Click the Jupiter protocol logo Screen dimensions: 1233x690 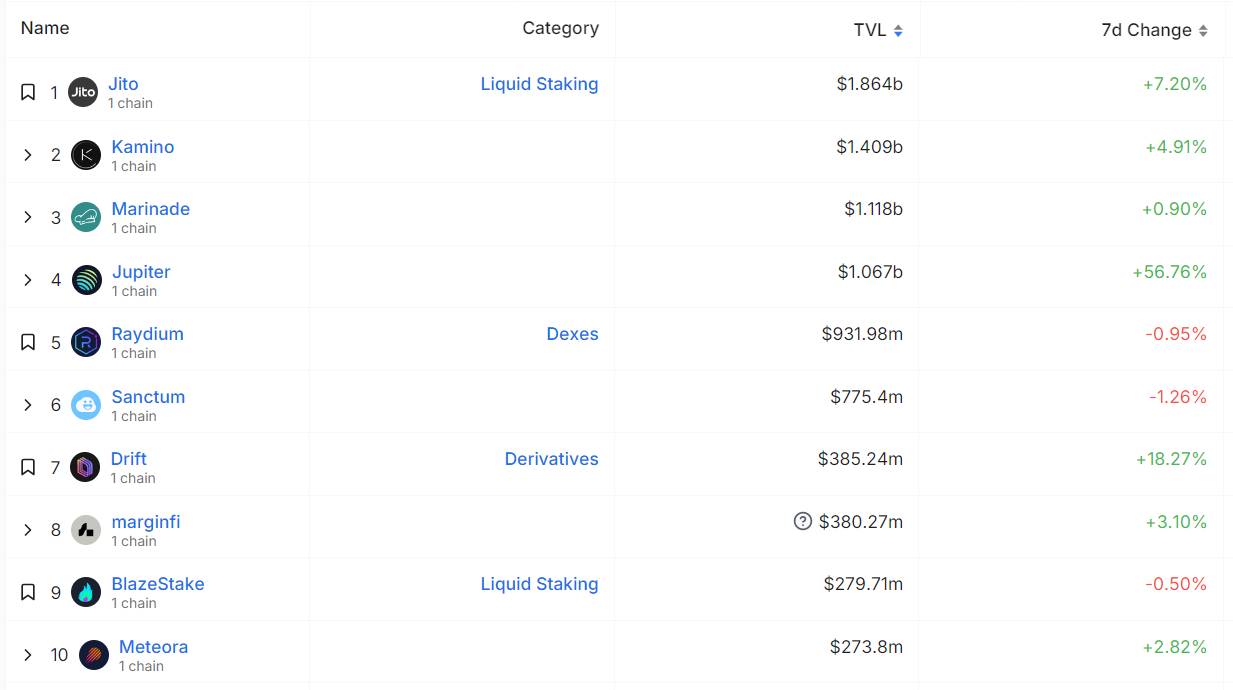click(86, 280)
